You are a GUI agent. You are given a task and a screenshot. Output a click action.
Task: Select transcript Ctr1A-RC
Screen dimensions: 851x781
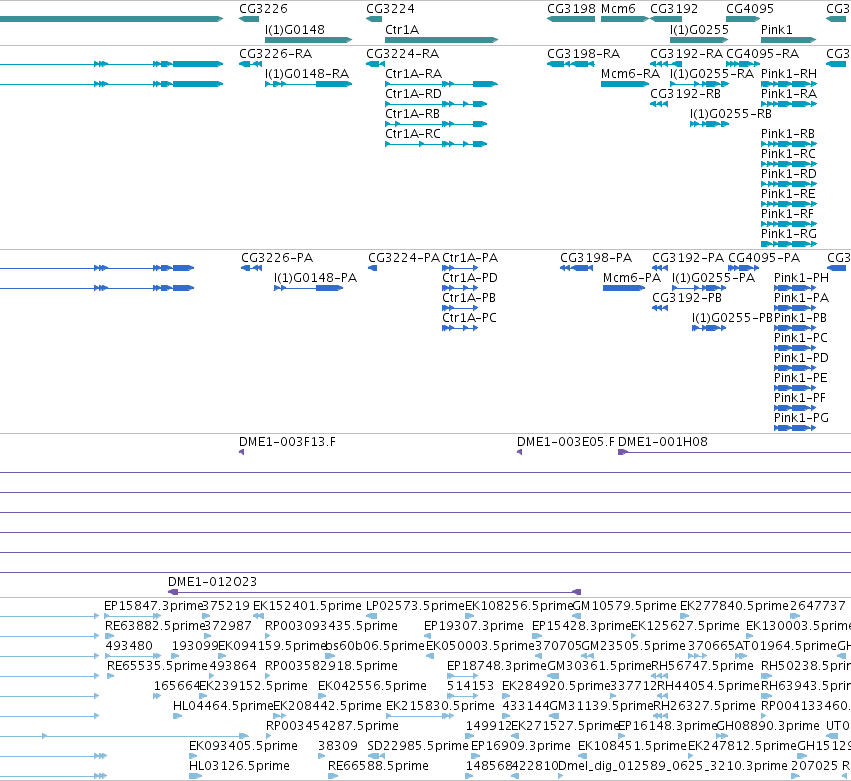[x=413, y=134]
